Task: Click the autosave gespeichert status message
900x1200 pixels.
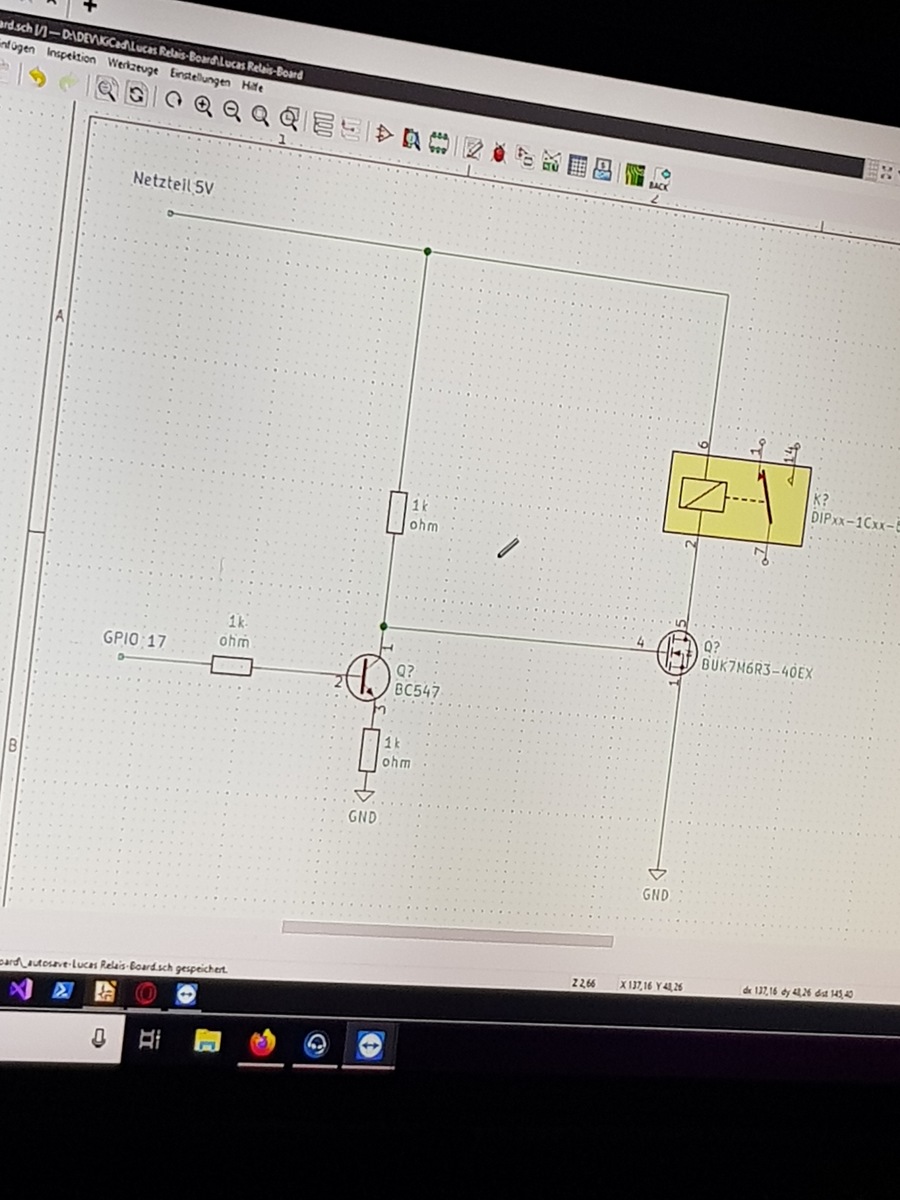Action: [113, 967]
